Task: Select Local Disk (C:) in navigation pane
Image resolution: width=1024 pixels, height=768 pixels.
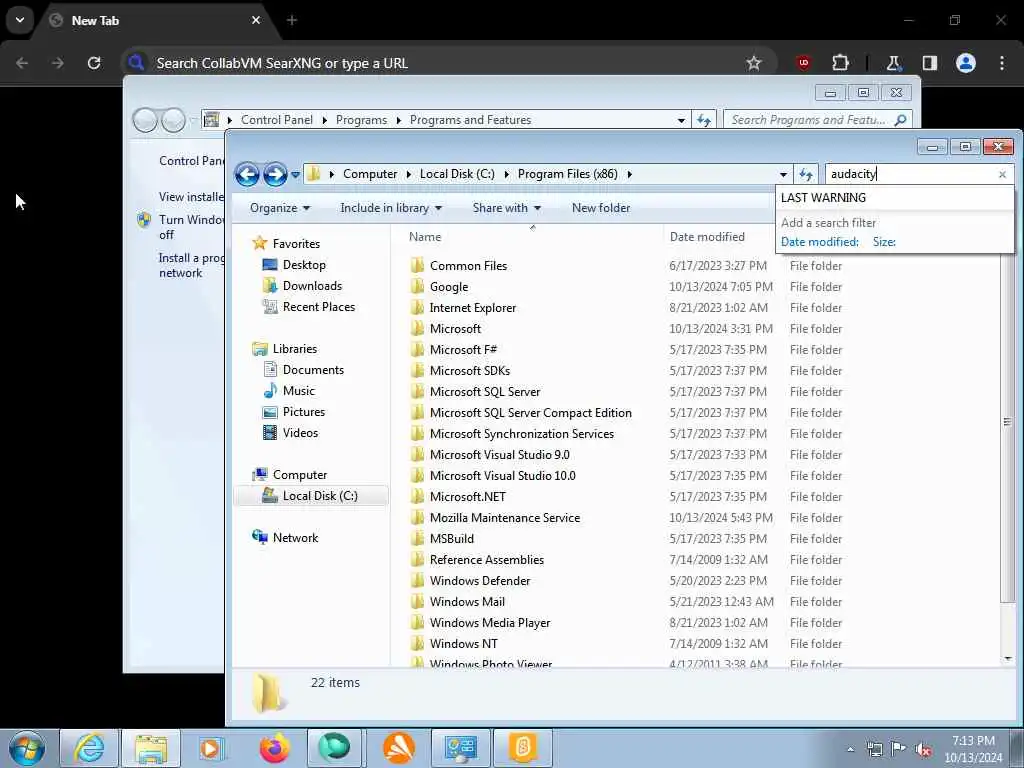Action: (311, 496)
